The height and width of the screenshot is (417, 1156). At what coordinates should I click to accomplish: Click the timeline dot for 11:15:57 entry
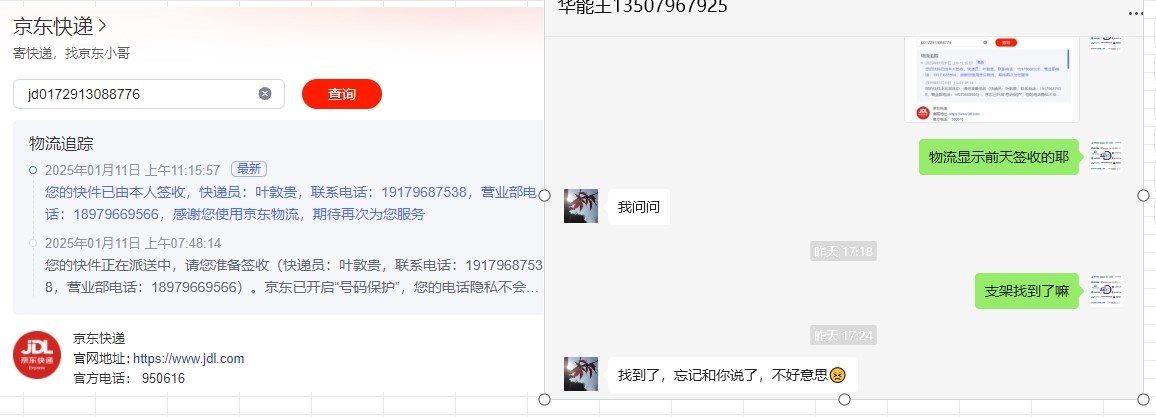pos(32,170)
